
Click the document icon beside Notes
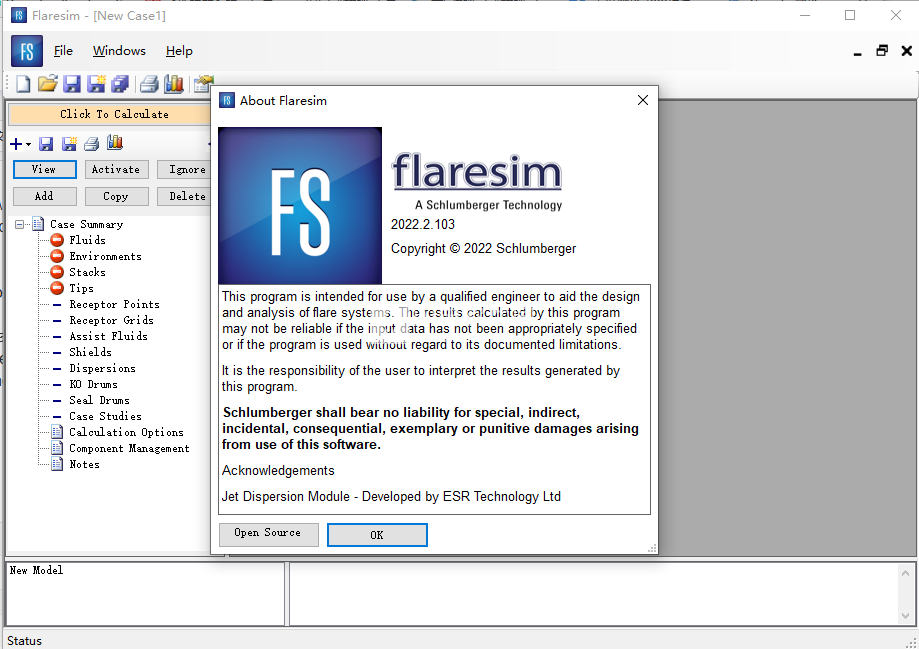[57, 464]
